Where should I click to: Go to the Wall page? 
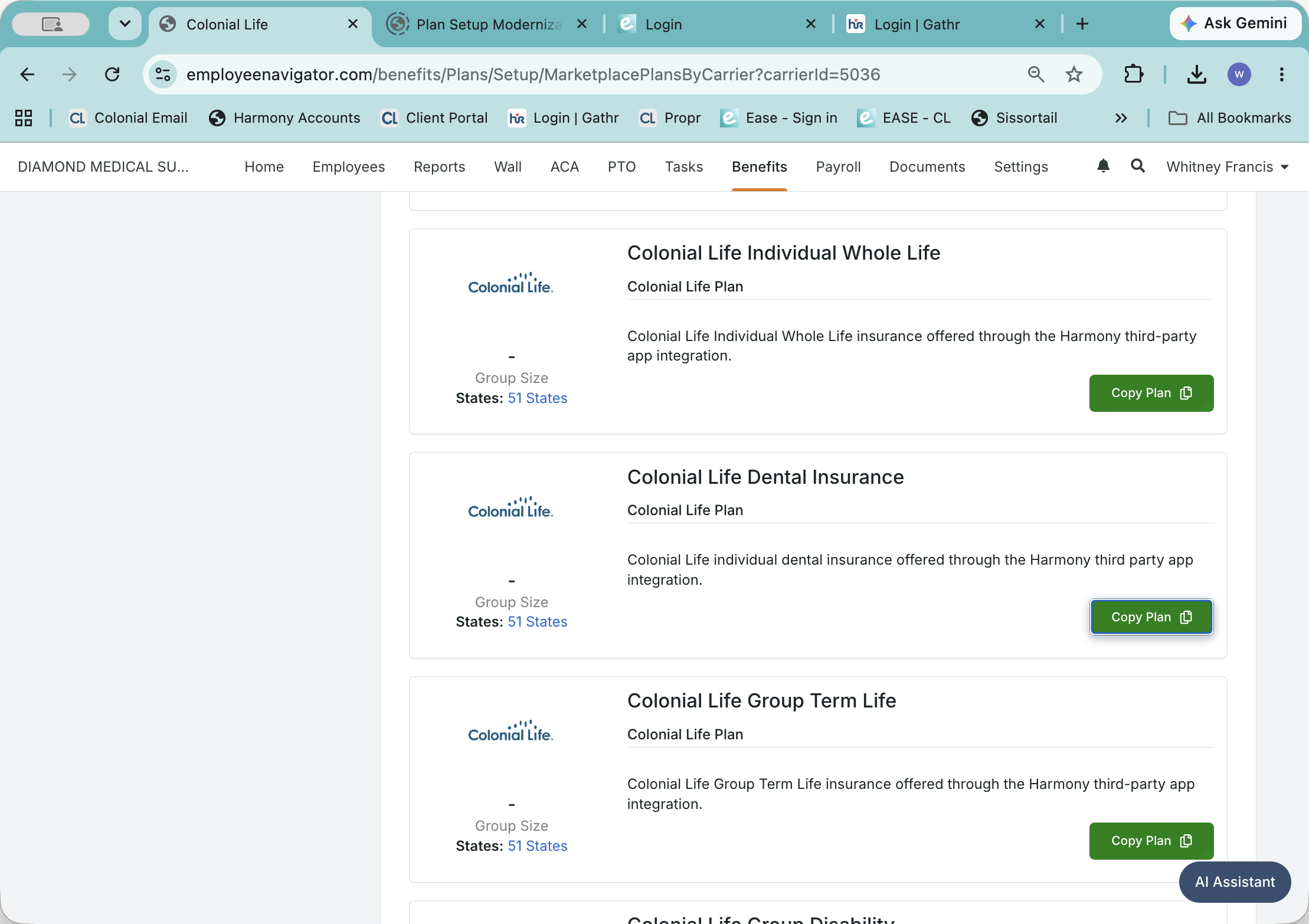pos(508,167)
